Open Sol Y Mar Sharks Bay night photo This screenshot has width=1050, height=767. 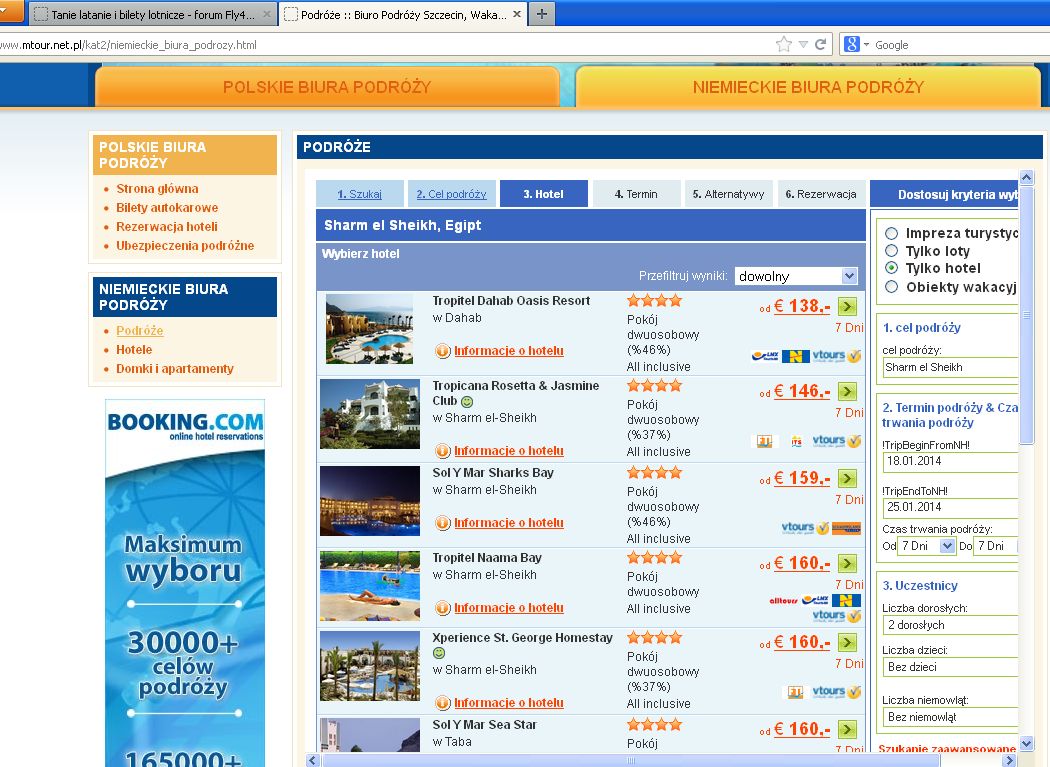tap(370, 501)
